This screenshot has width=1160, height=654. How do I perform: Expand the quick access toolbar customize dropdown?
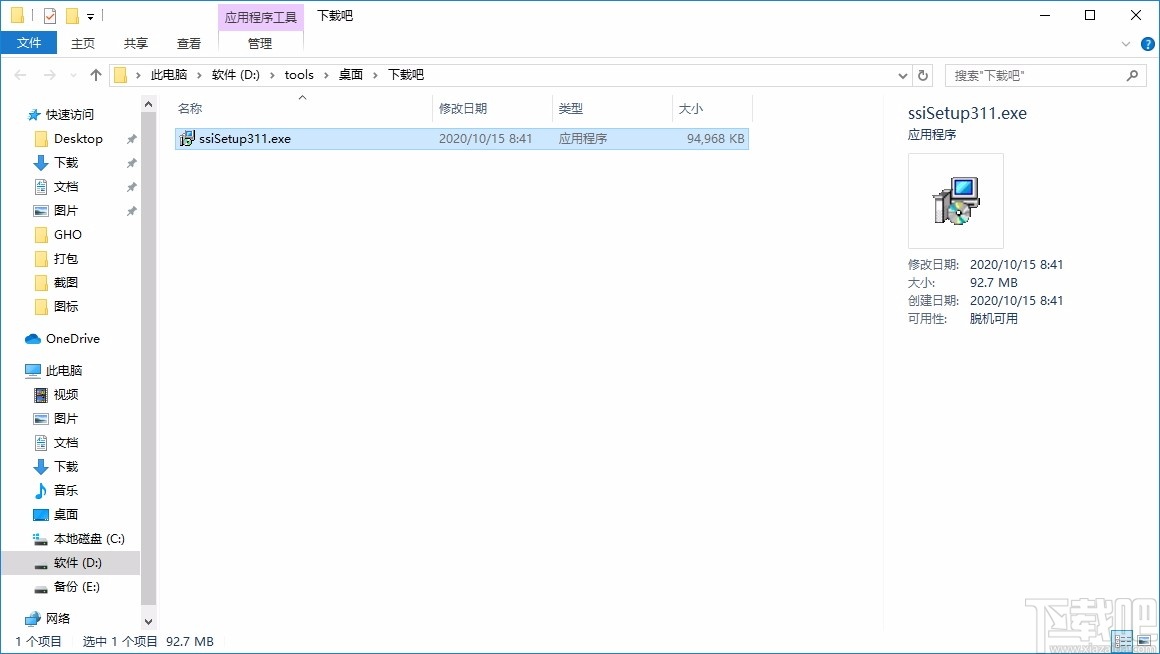pyautogui.click(x=90, y=16)
